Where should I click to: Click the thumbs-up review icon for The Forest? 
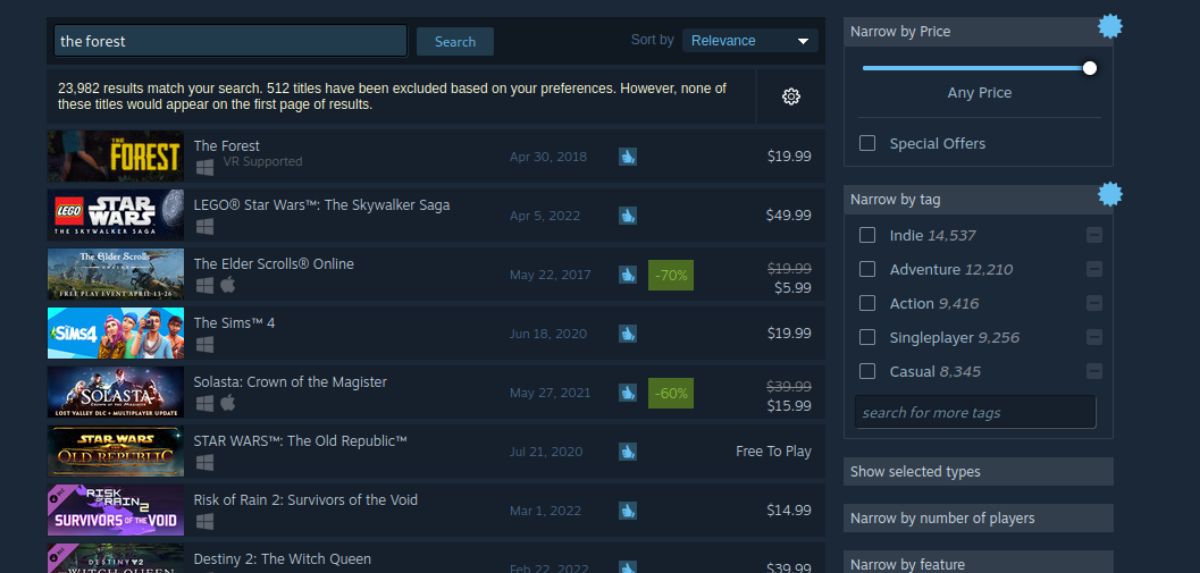pos(627,157)
